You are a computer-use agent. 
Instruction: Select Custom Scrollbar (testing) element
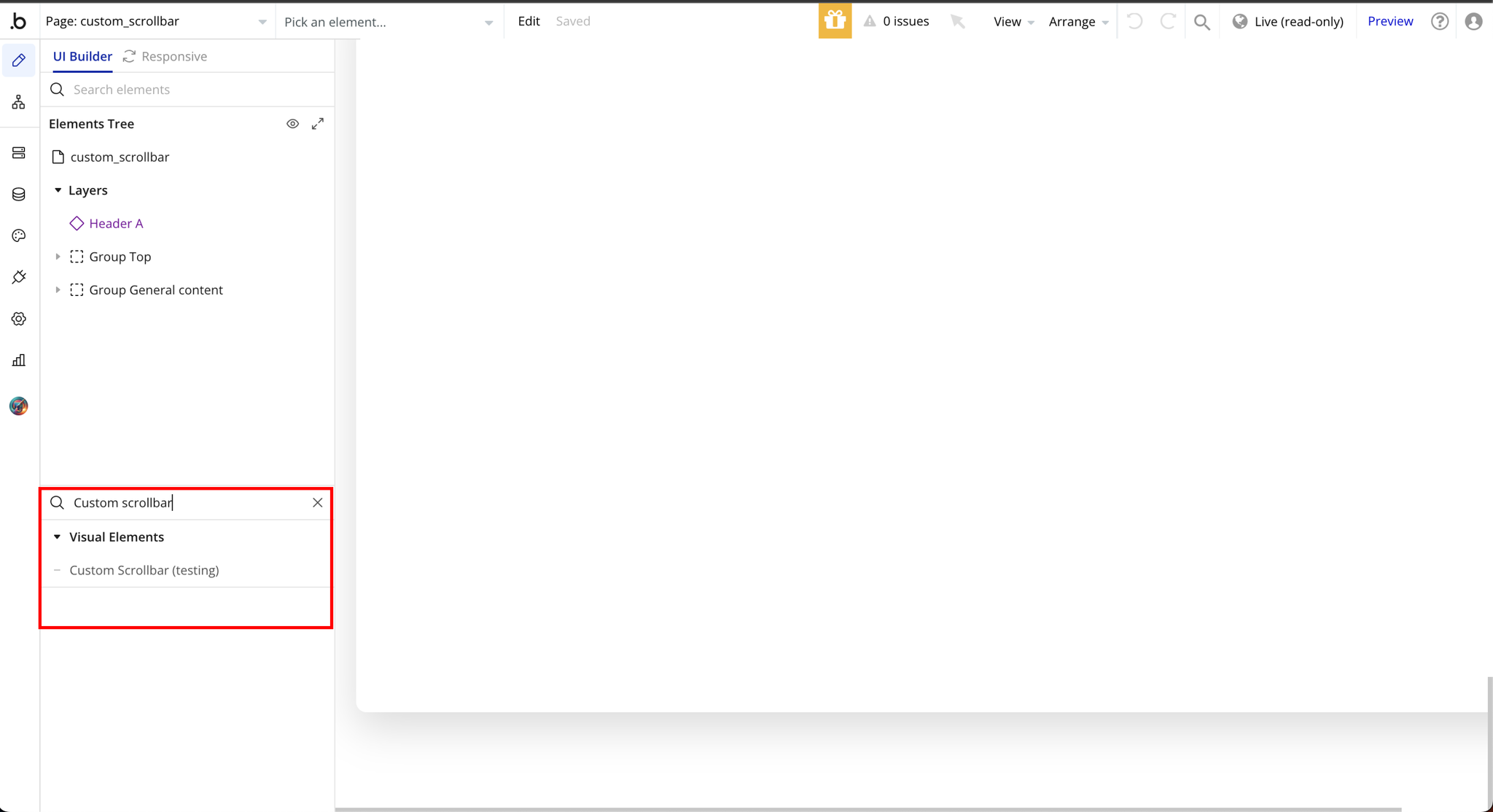[144, 570]
